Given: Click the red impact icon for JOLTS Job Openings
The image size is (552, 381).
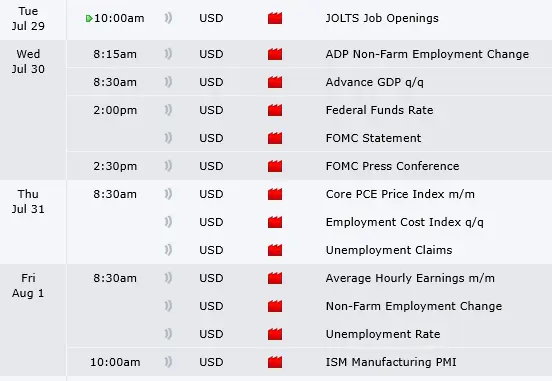Looking at the screenshot, I should [x=275, y=18].
